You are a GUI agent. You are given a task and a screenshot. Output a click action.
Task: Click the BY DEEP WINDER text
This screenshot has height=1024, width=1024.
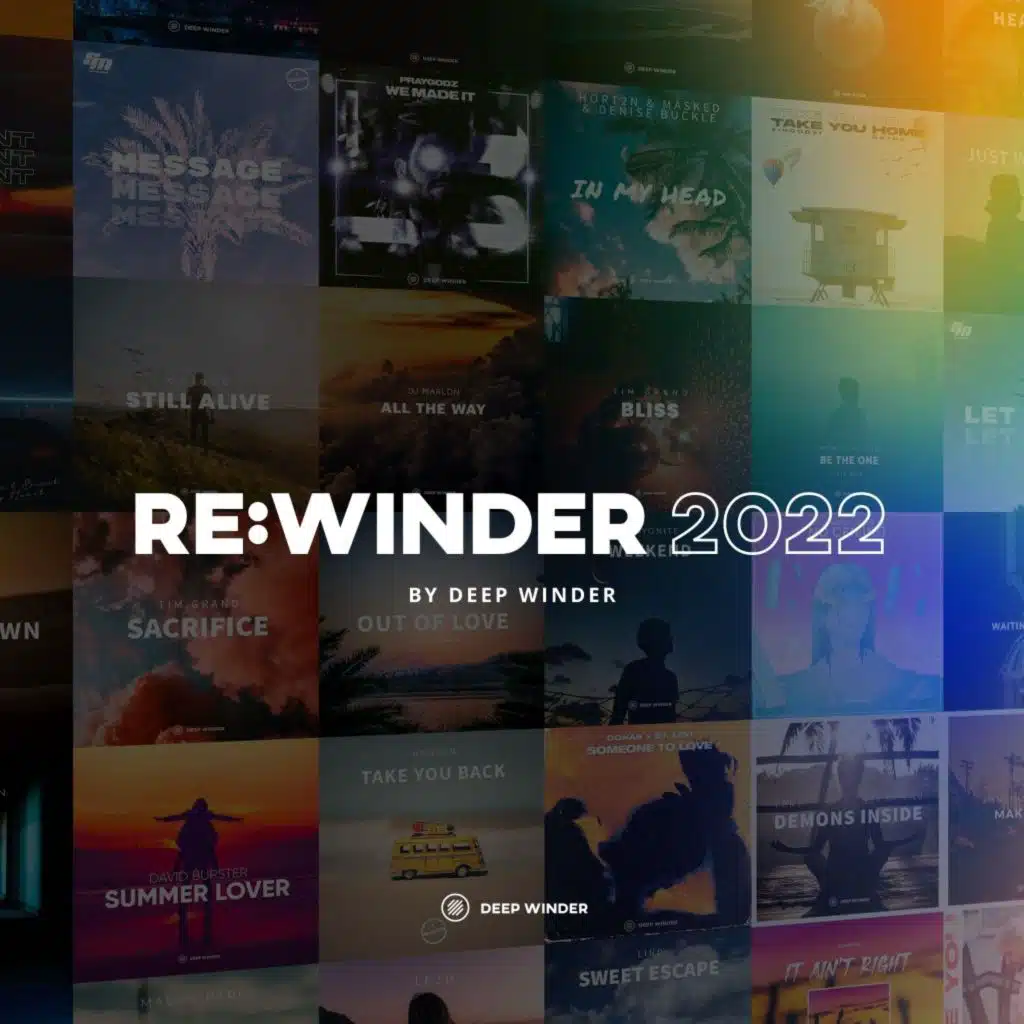pyautogui.click(x=512, y=593)
